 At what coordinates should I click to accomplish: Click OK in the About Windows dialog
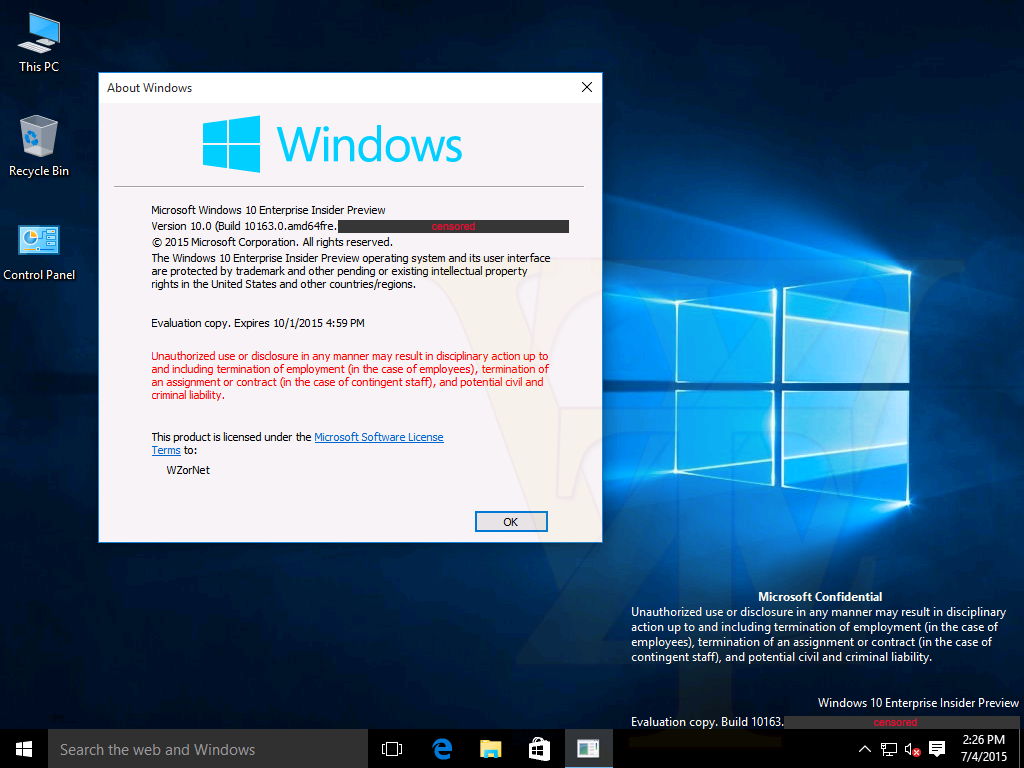click(x=511, y=522)
